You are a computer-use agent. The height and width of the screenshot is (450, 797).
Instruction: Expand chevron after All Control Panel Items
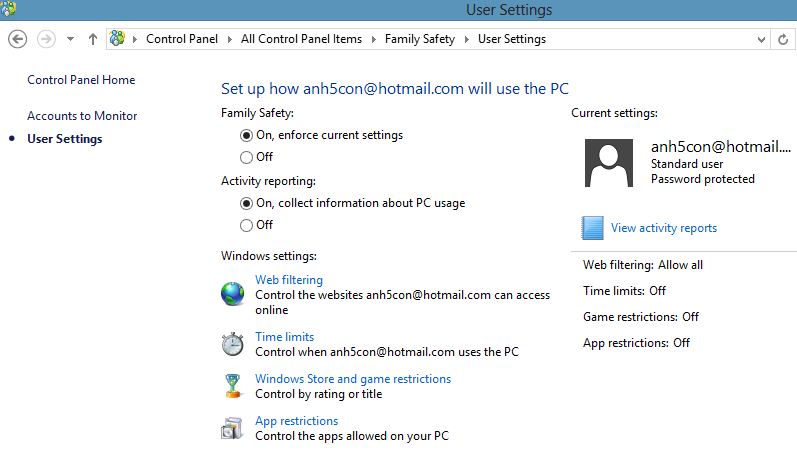coord(374,39)
